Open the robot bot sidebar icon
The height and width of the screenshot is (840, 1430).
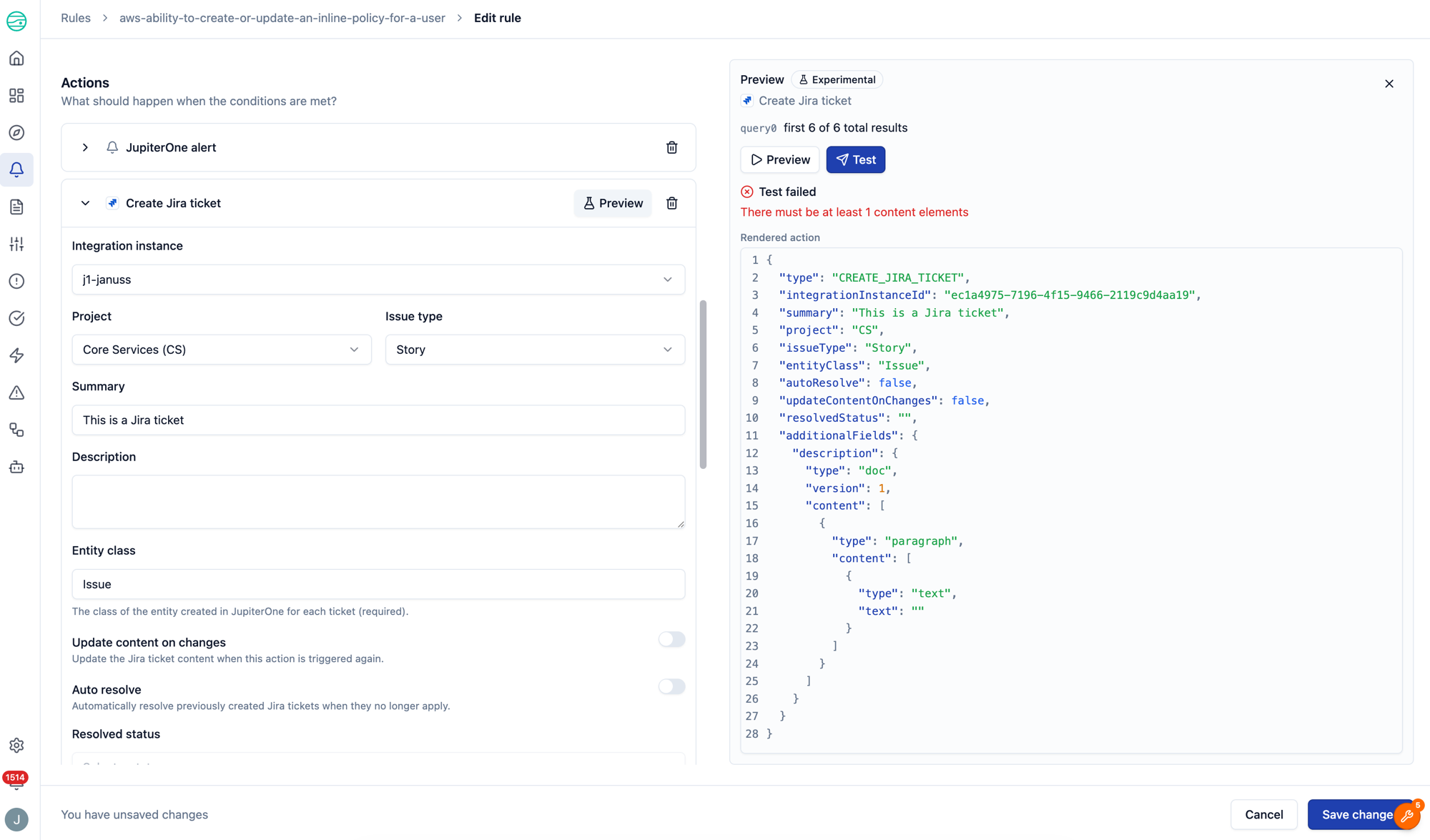click(16, 468)
